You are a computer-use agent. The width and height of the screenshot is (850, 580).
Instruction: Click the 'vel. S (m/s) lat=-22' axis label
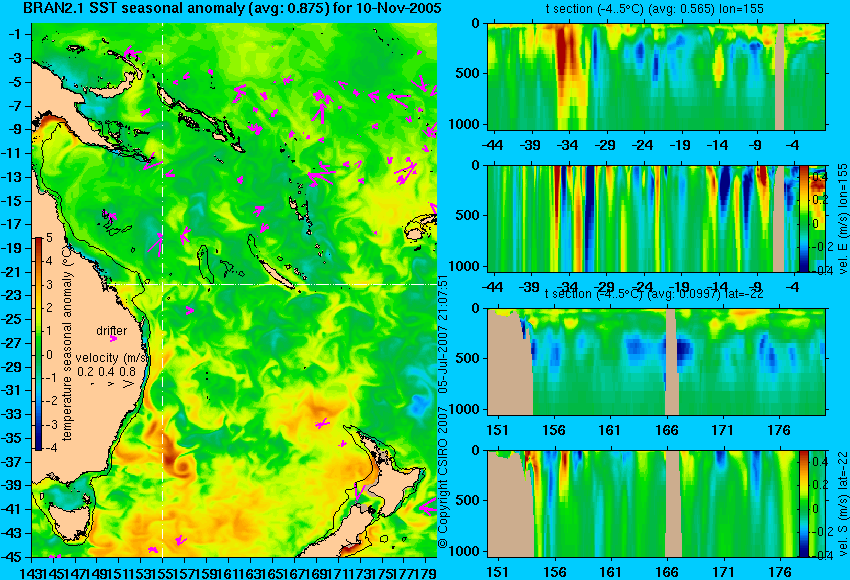point(842,504)
